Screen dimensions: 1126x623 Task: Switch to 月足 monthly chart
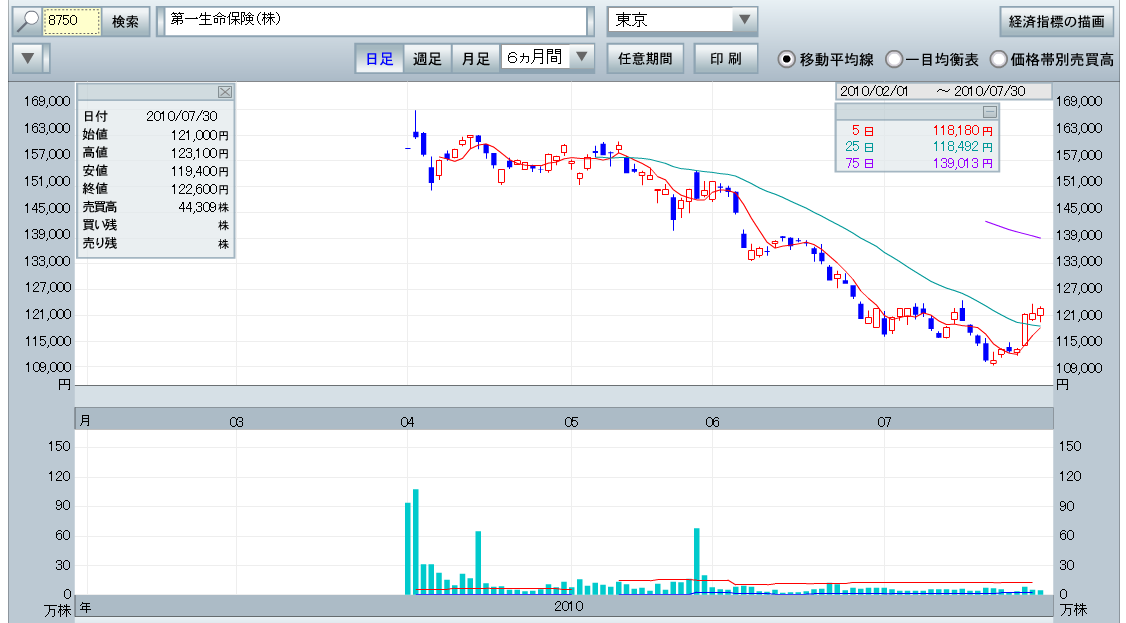pyautogui.click(x=475, y=59)
